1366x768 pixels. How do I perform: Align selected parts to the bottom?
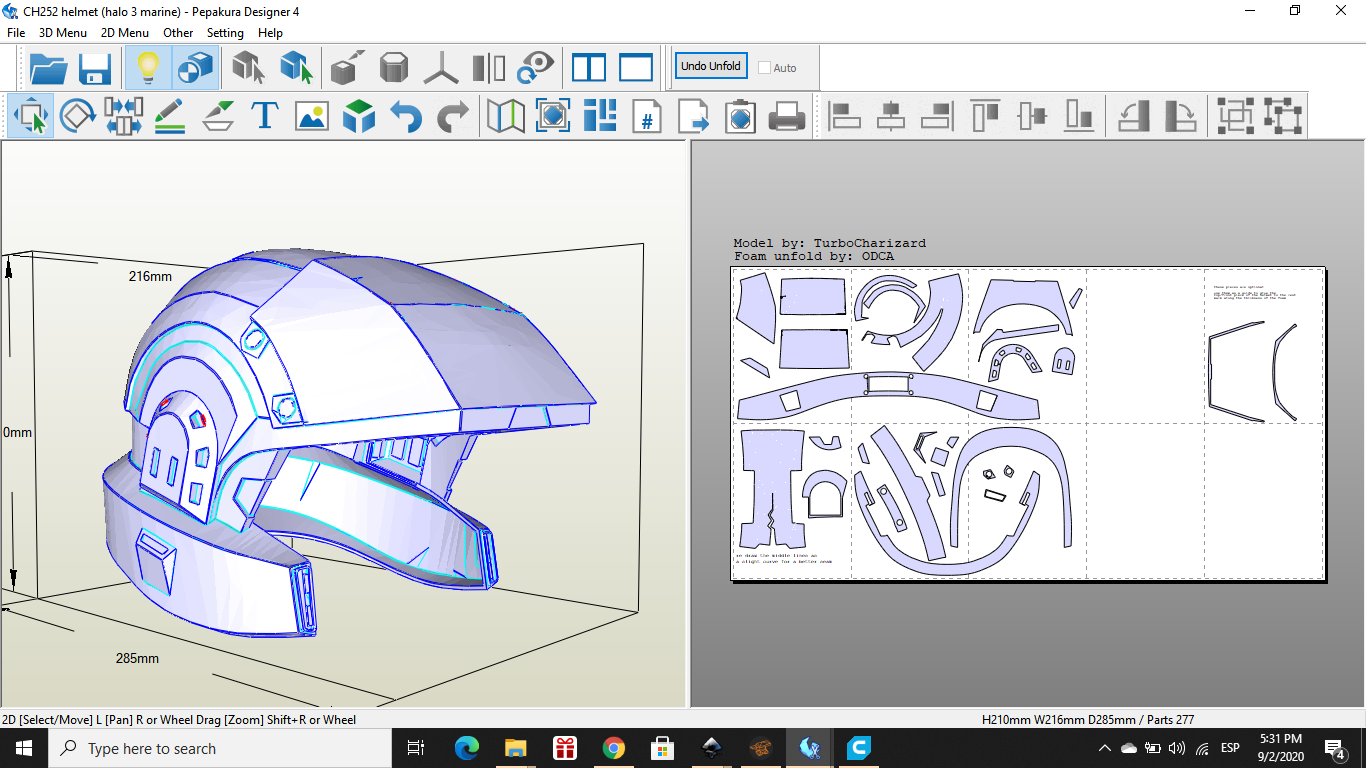pyautogui.click(x=1079, y=116)
